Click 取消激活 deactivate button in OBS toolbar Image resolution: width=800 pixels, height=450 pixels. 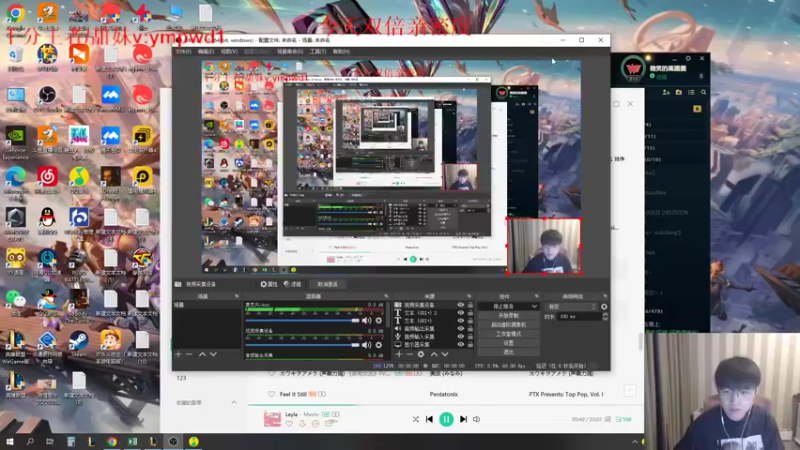coord(328,284)
